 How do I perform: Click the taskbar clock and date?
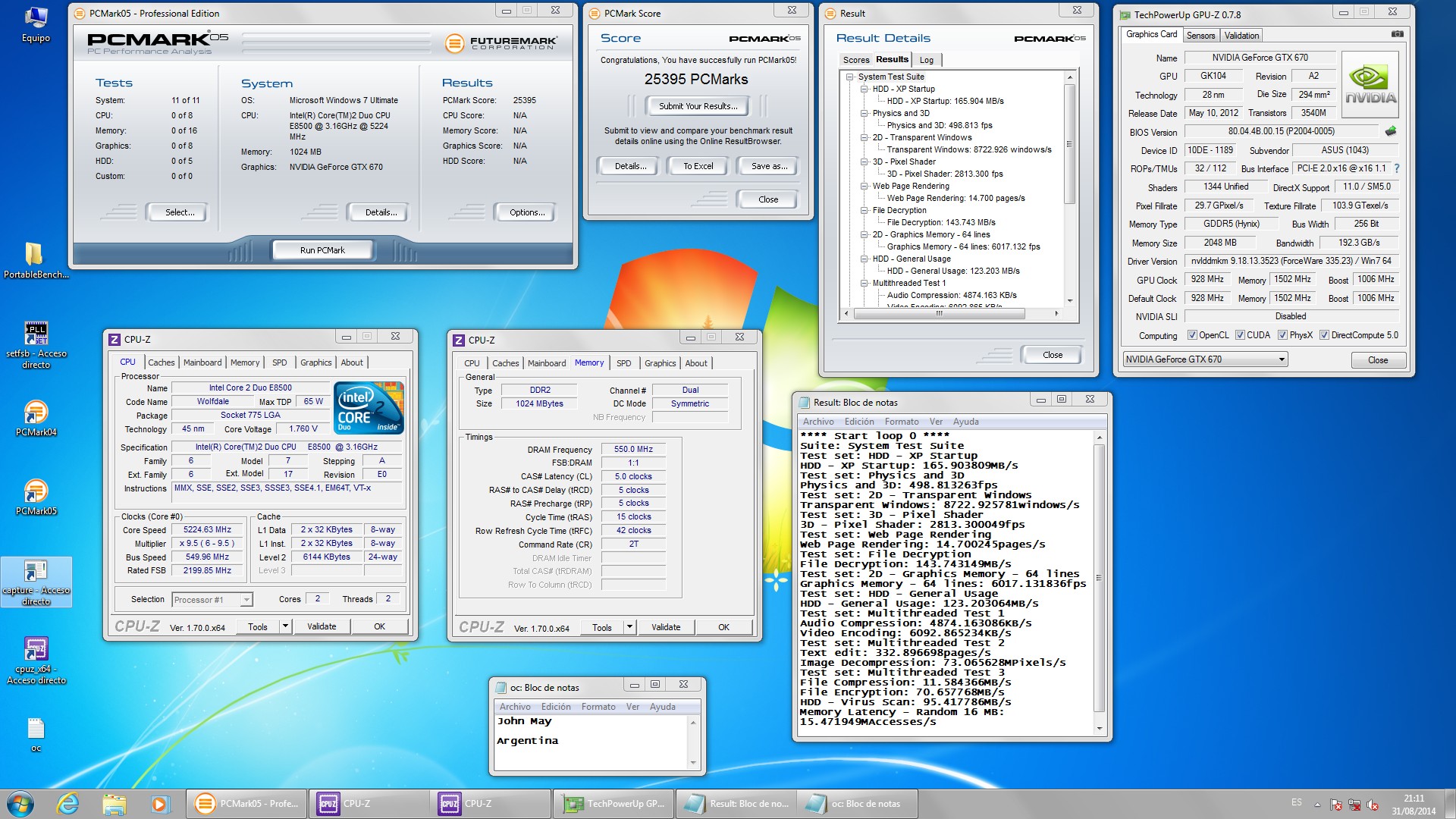(x=1414, y=805)
